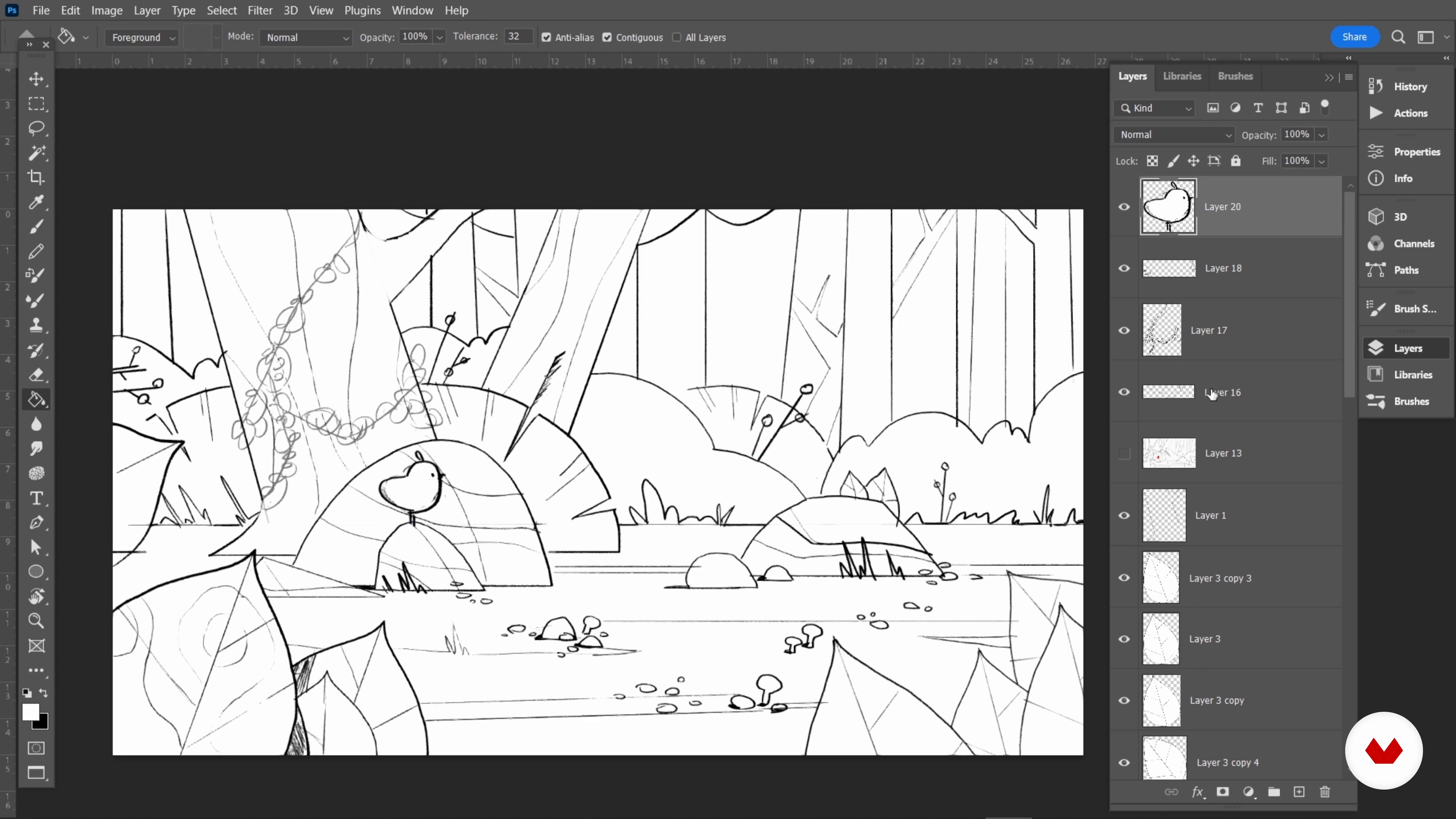This screenshot has width=1456, height=819.
Task: Open the Mode Normal dropdown in options bar
Action: (306, 37)
